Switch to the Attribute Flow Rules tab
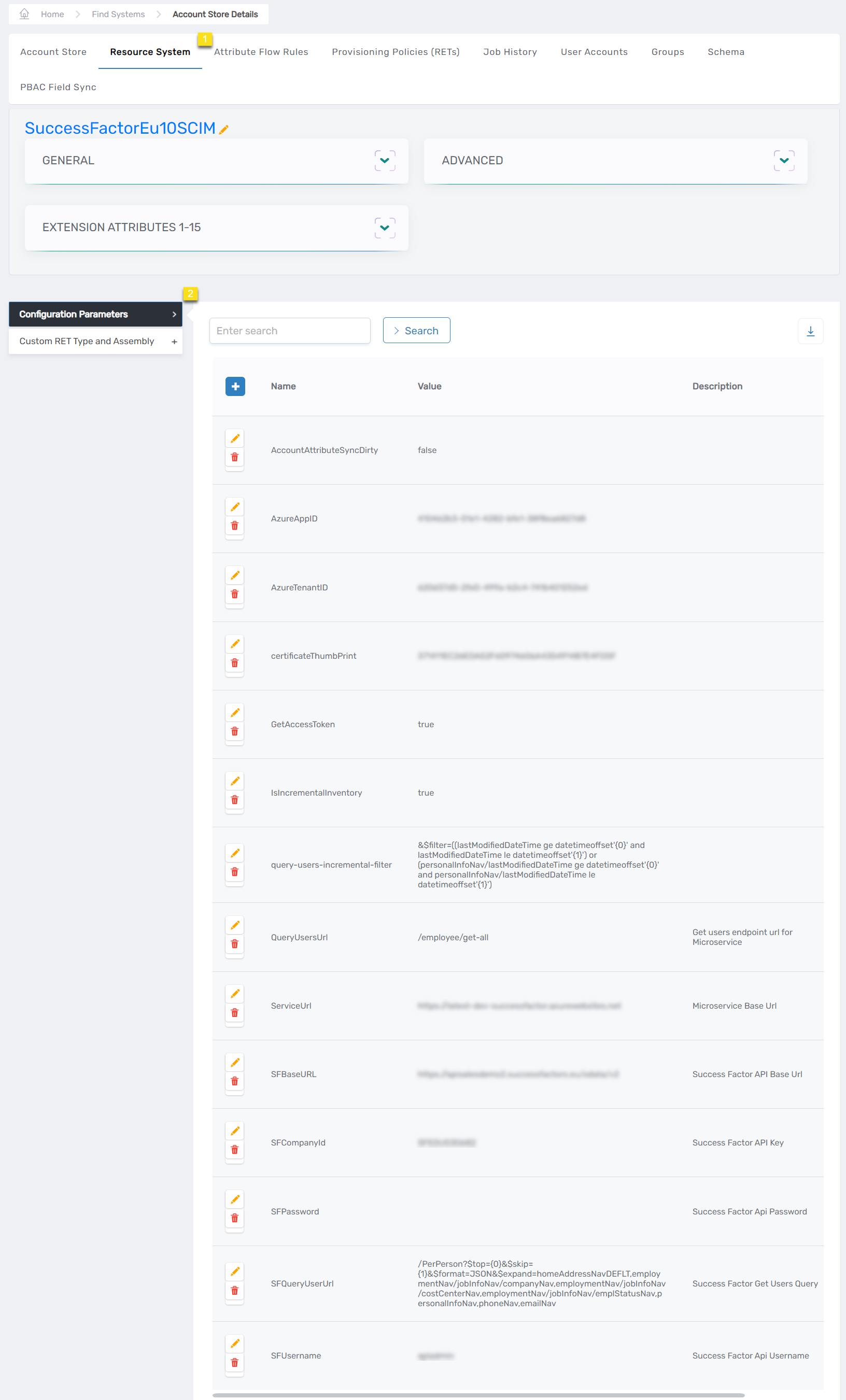This screenshot has height=1400, width=846. [261, 52]
